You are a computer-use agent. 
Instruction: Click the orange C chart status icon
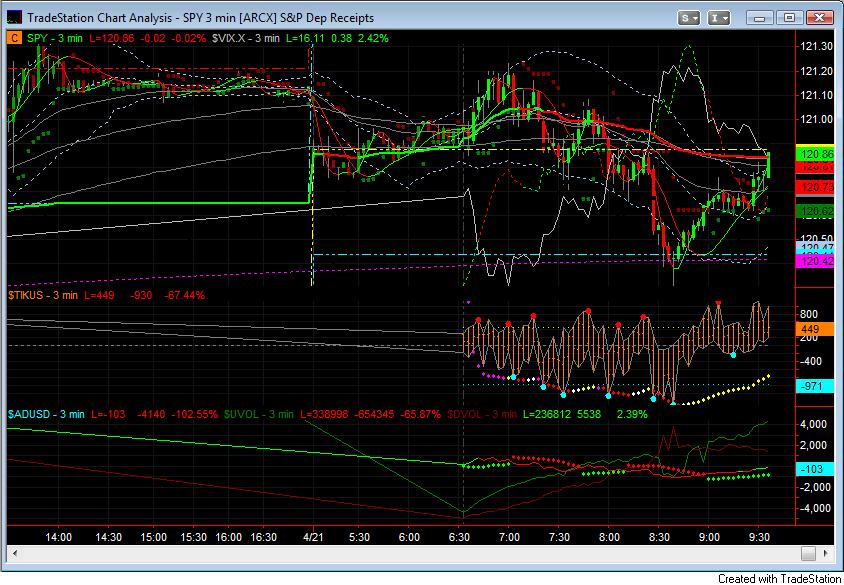point(15,38)
